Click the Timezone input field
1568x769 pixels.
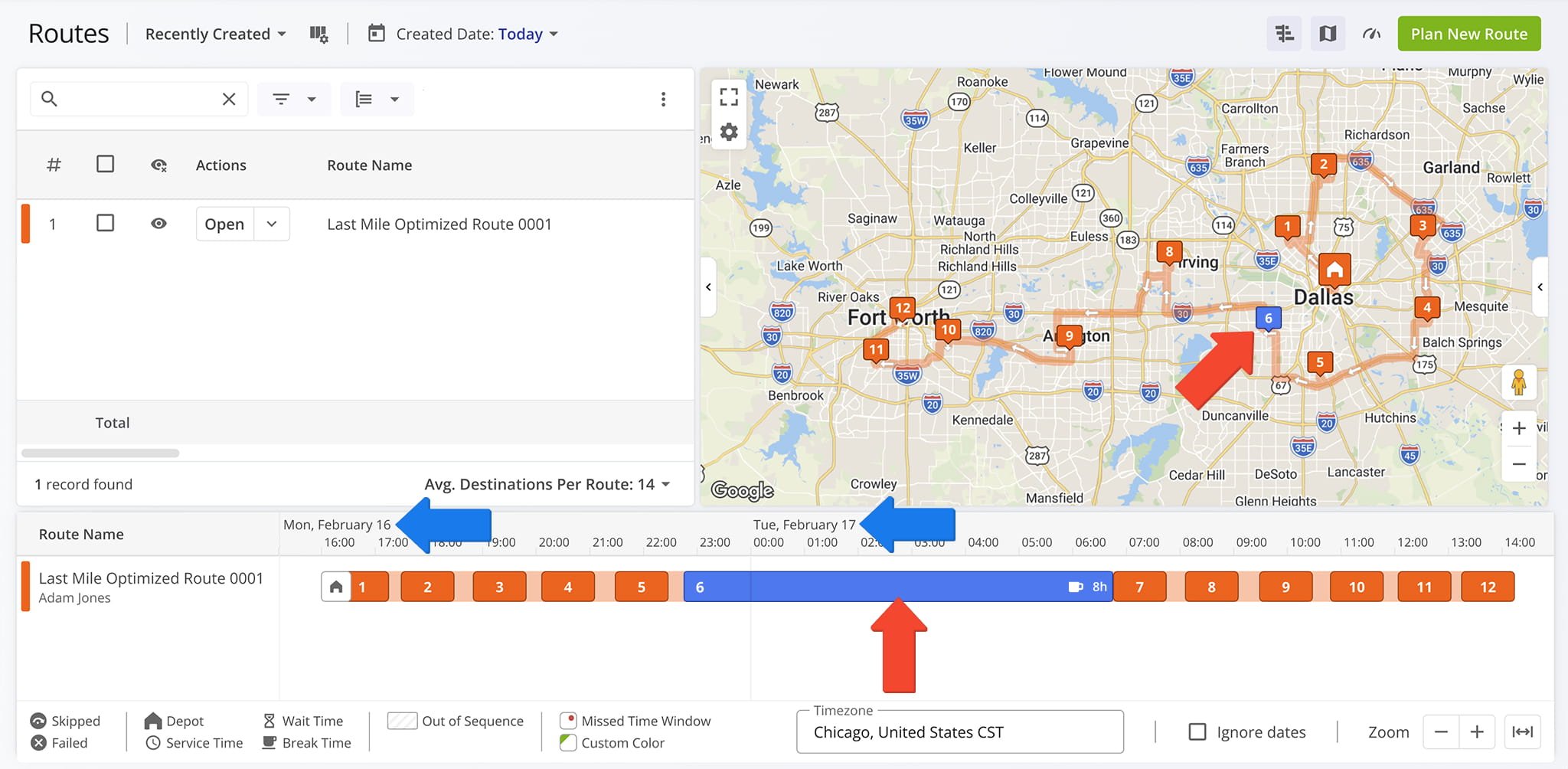(959, 732)
